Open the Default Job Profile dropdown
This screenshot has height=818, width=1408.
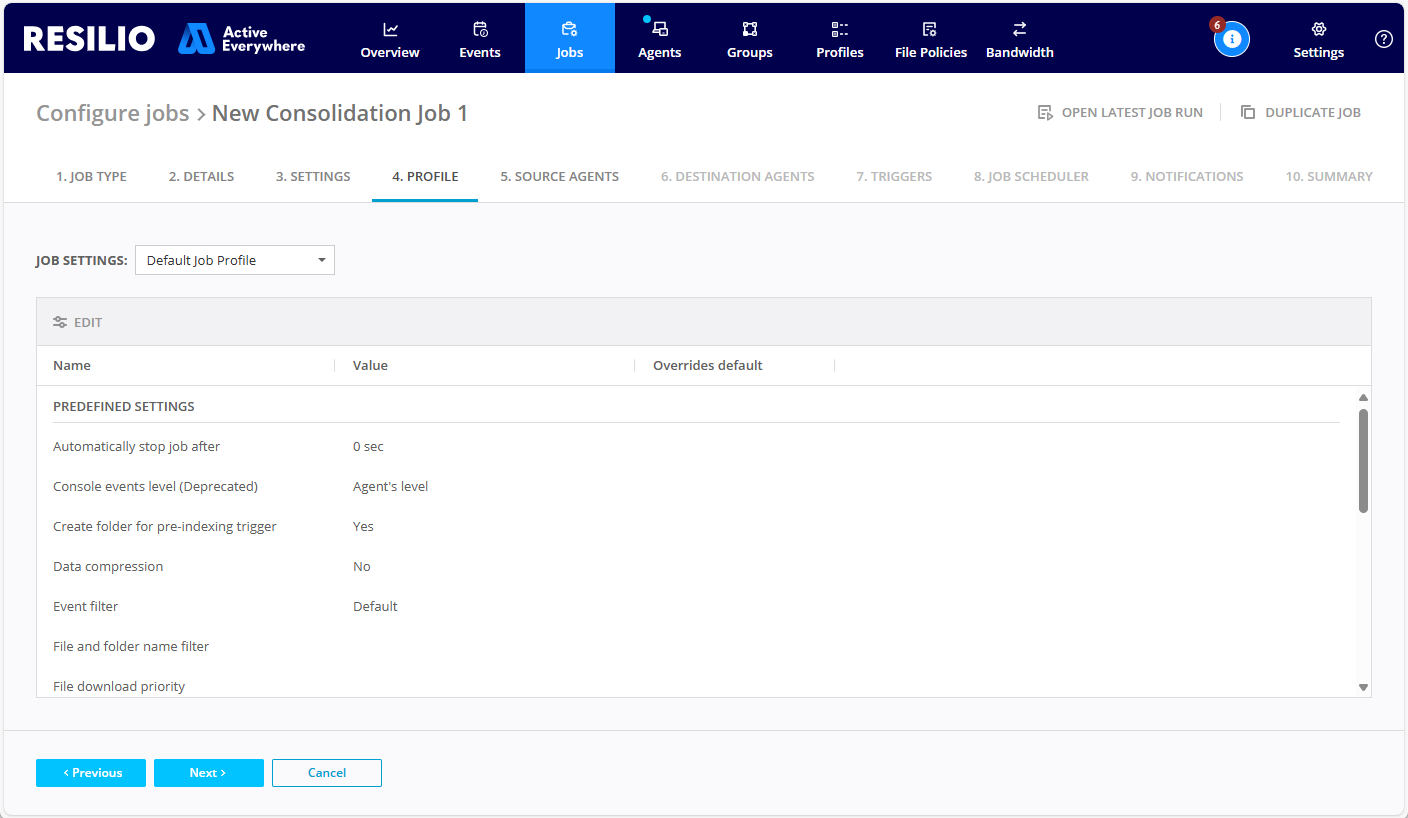[234, 260]
